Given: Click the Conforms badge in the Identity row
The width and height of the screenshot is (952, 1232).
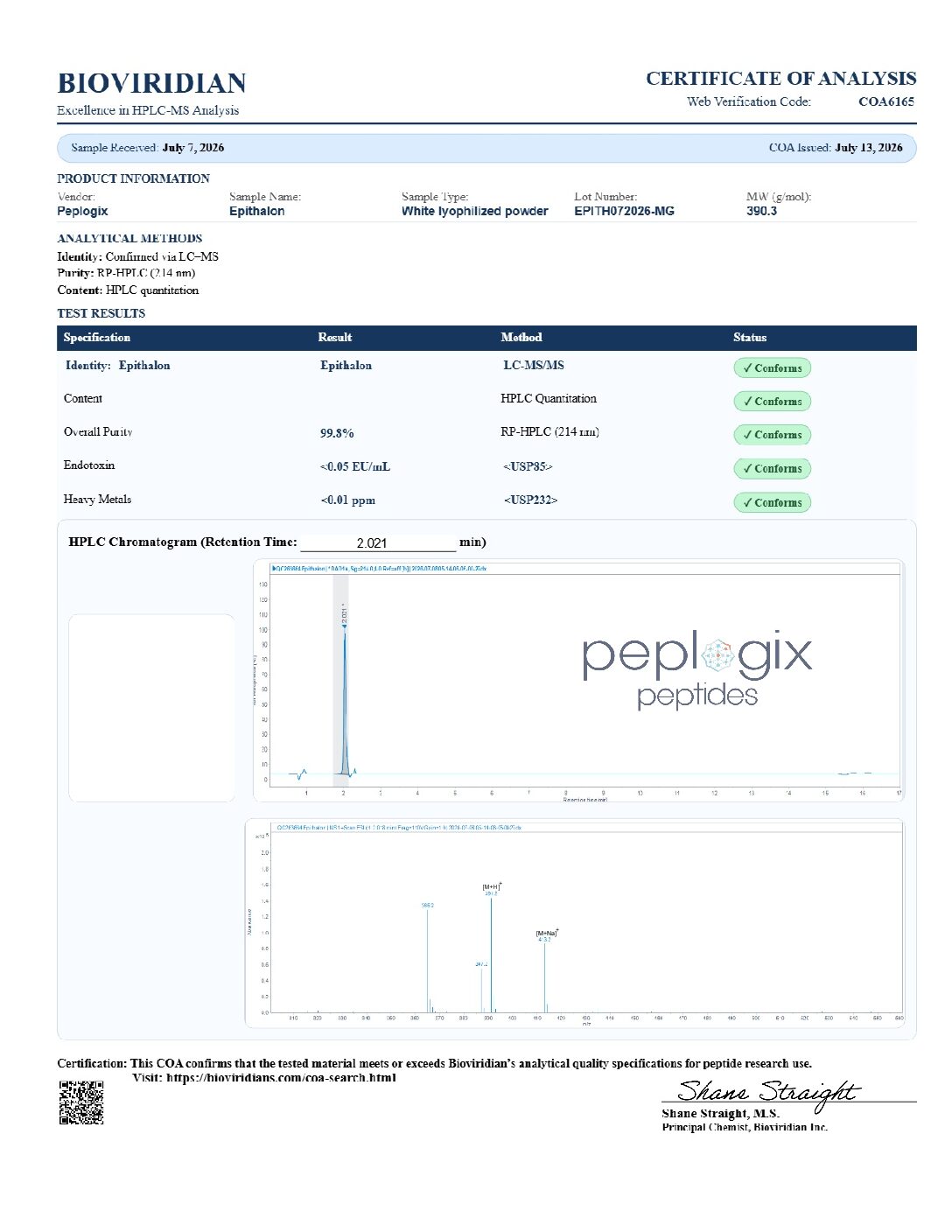Looking at the screenshot, I should 772,368.
